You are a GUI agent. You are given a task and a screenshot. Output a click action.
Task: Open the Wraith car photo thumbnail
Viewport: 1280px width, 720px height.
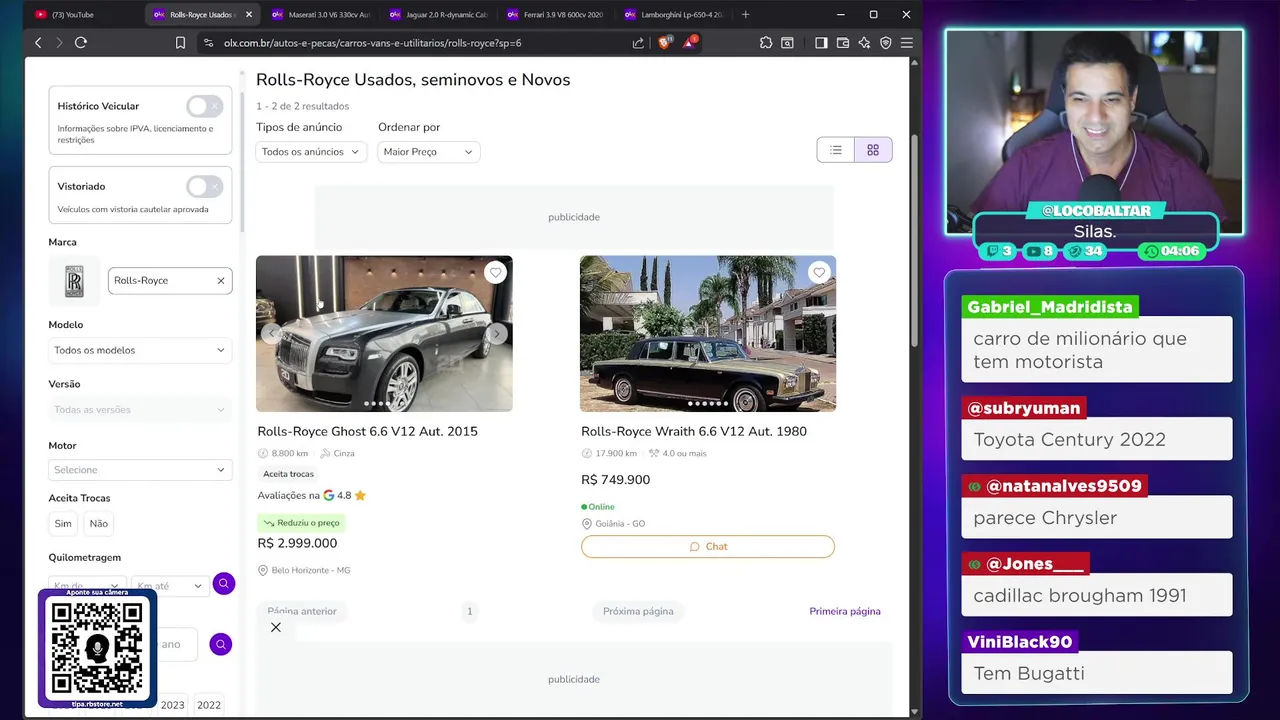708,334
